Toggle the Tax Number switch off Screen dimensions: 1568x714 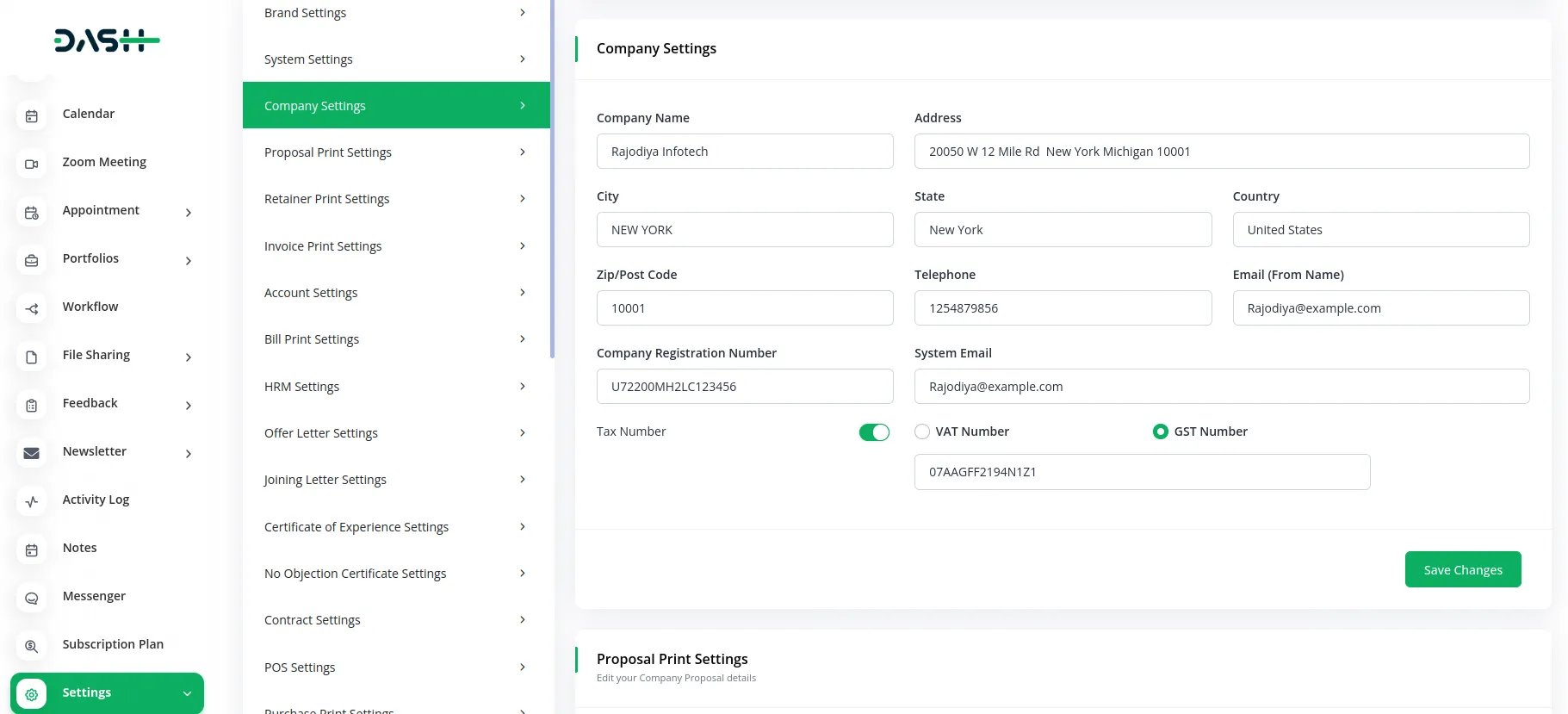point(874,432)
